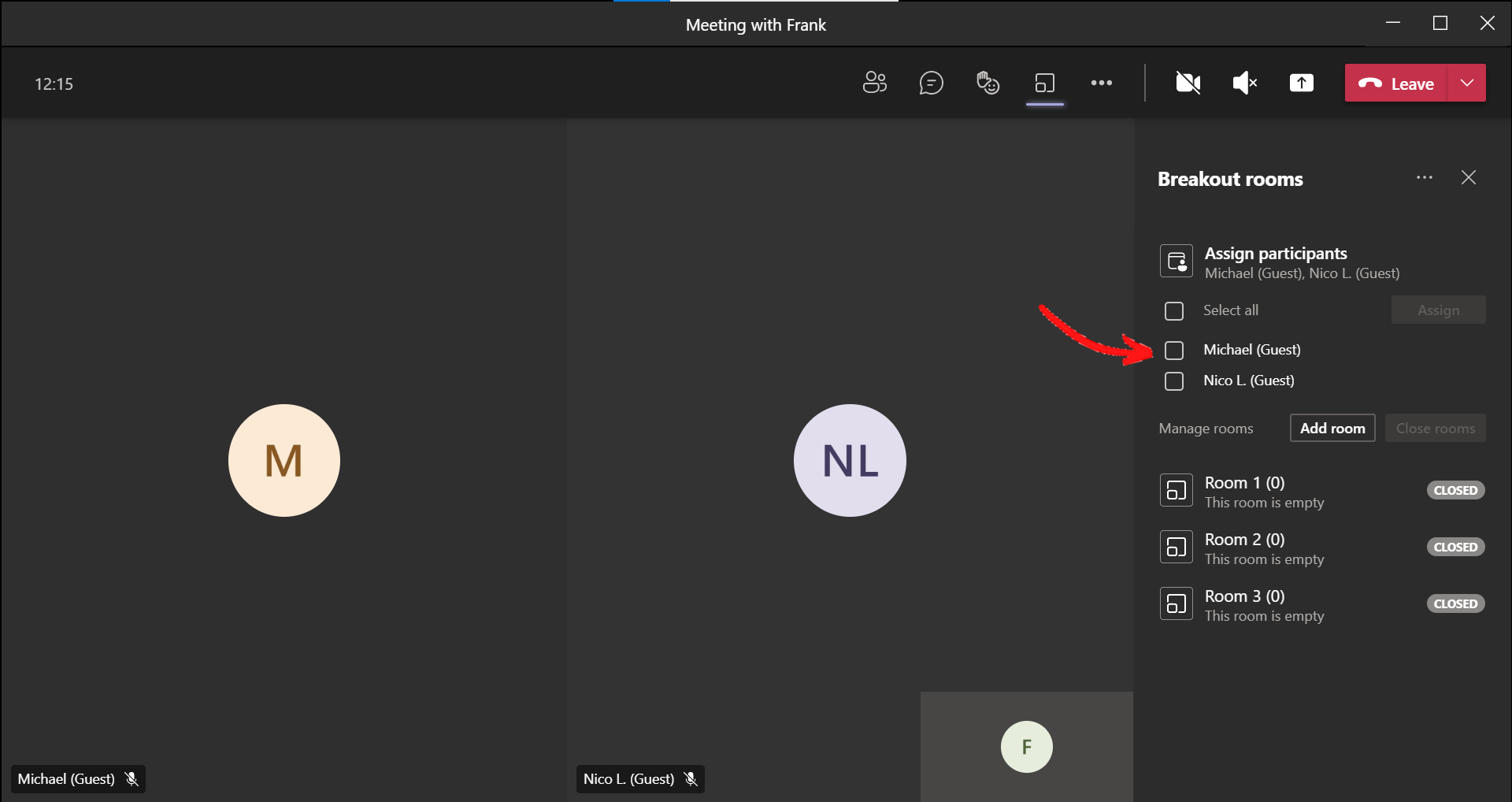
Task: Open more actions ellipsis in toolbar
Action: click(x=1101, y=83)
